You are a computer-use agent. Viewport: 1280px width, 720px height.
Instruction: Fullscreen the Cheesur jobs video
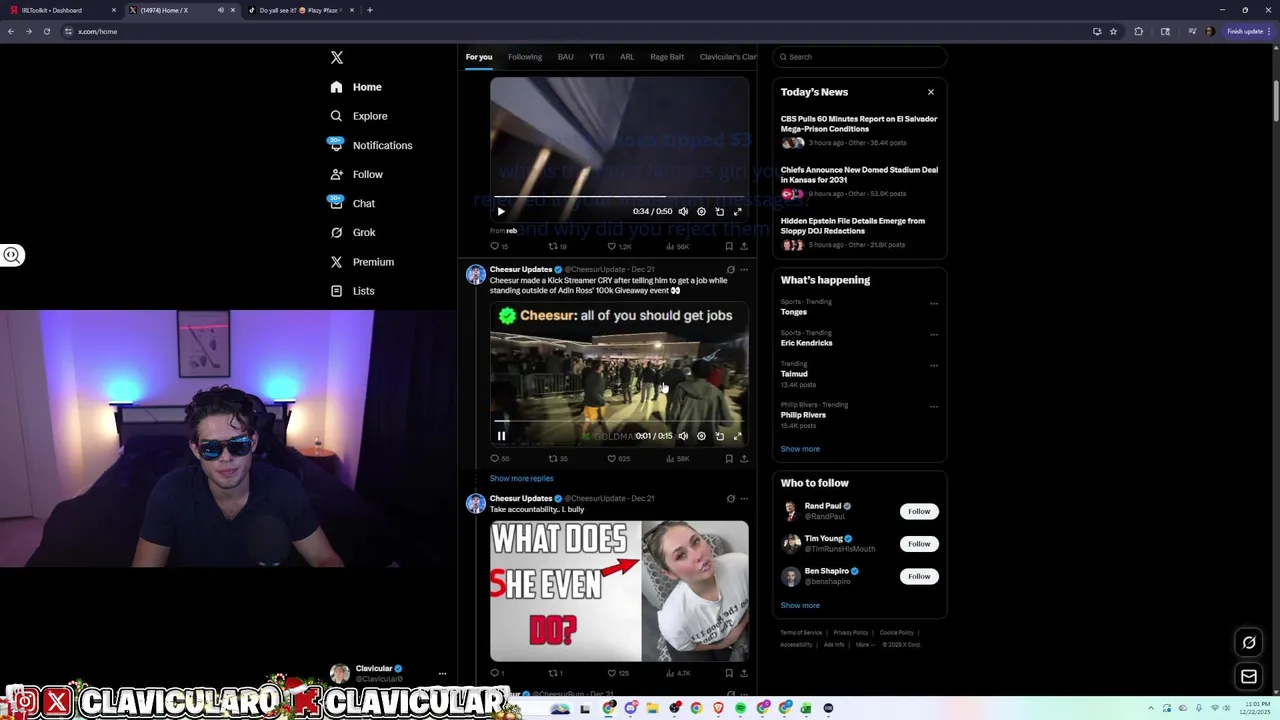click(x=738, y=436)
